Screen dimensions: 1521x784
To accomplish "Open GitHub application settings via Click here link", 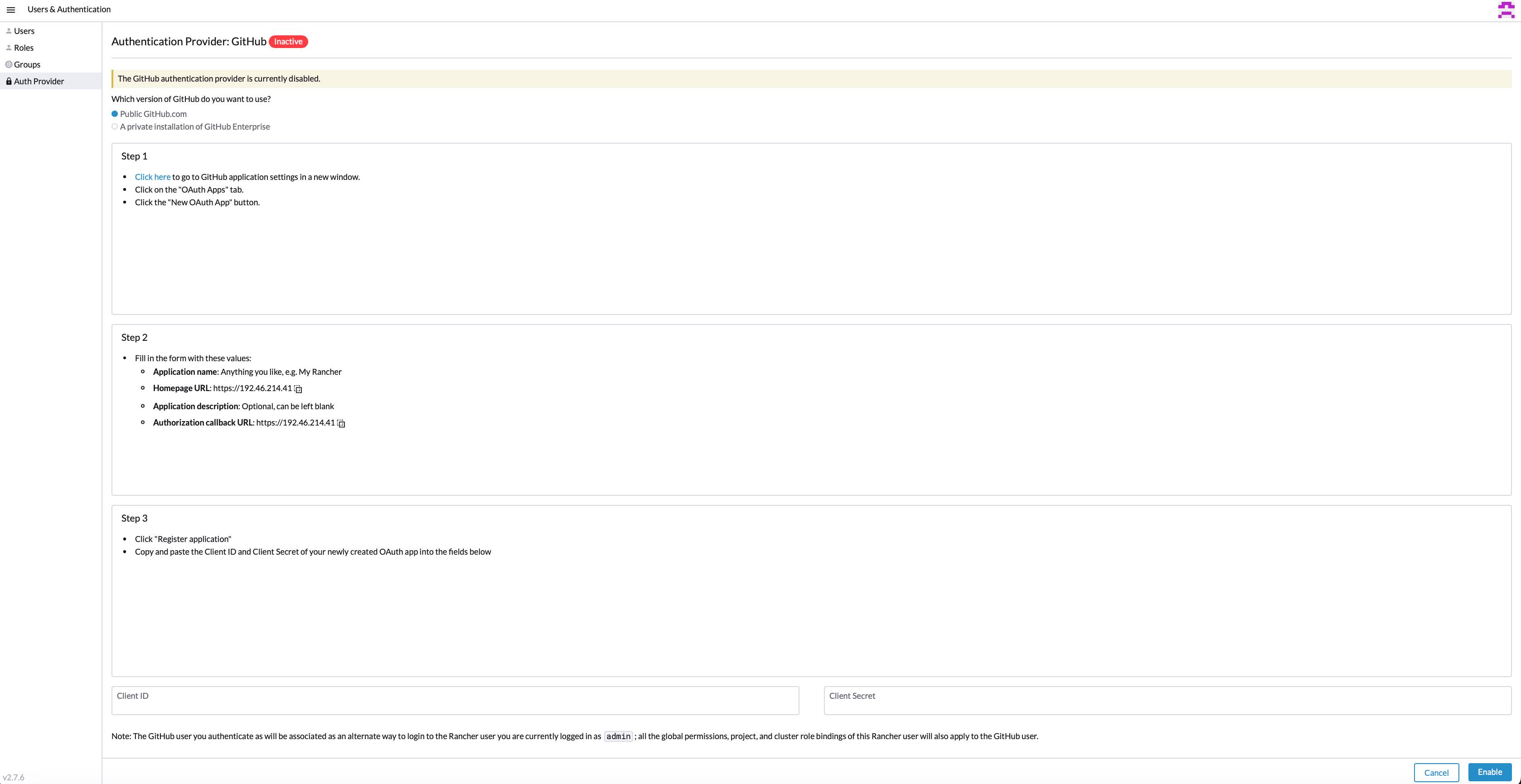I will point(152,177).
